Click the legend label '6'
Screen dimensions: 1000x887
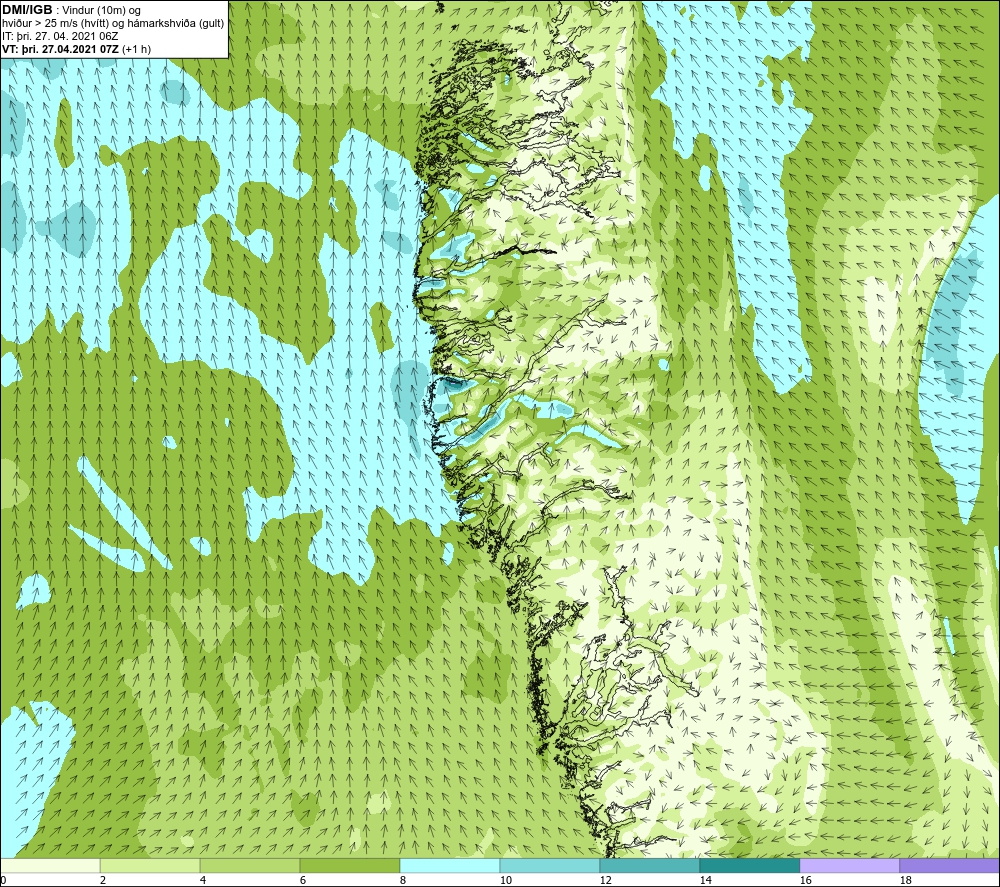pos(302,881)
